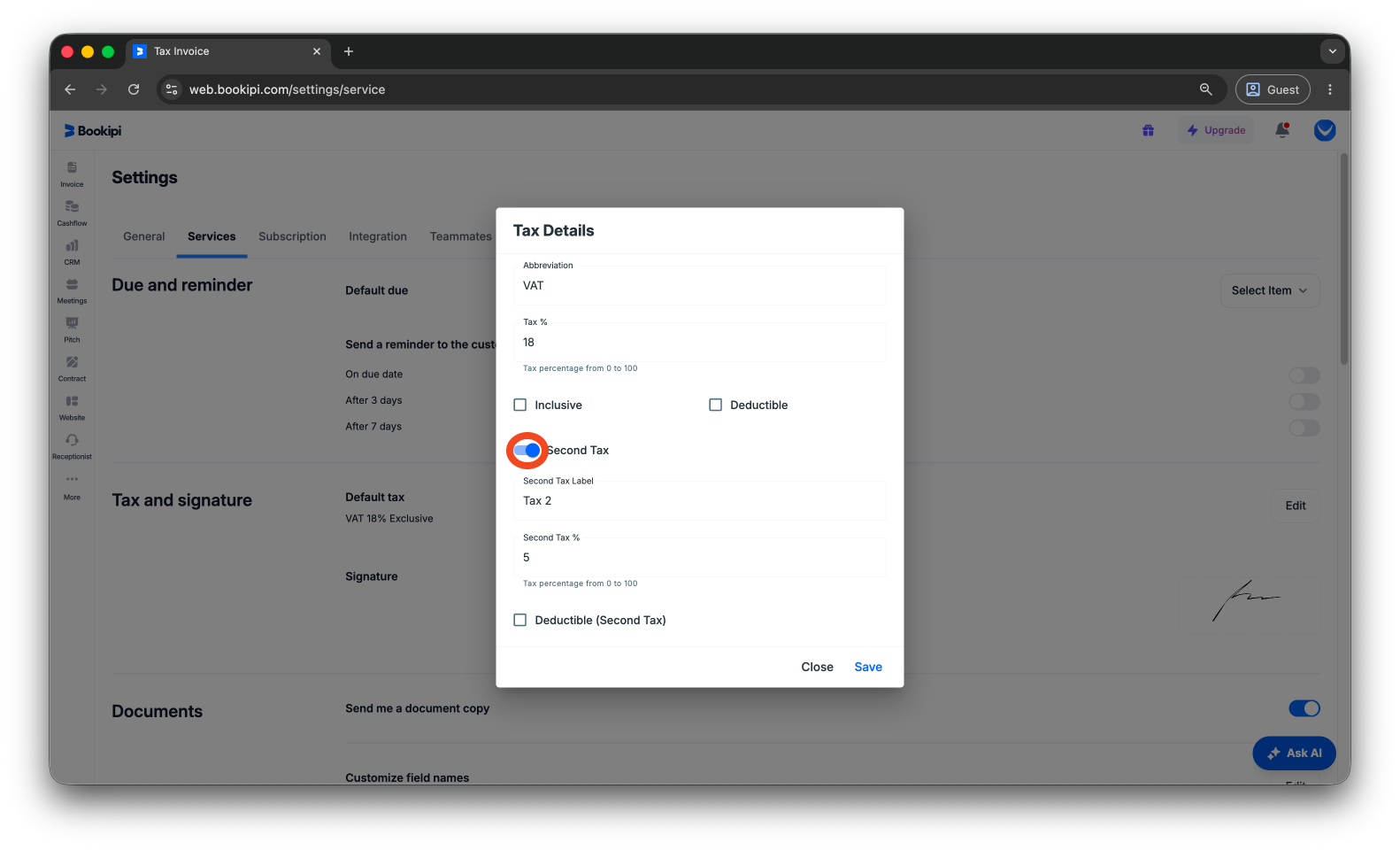Screen dimensions: 1400x850
Task: Click the Bookipi logo
Action: tap(93, 131)
